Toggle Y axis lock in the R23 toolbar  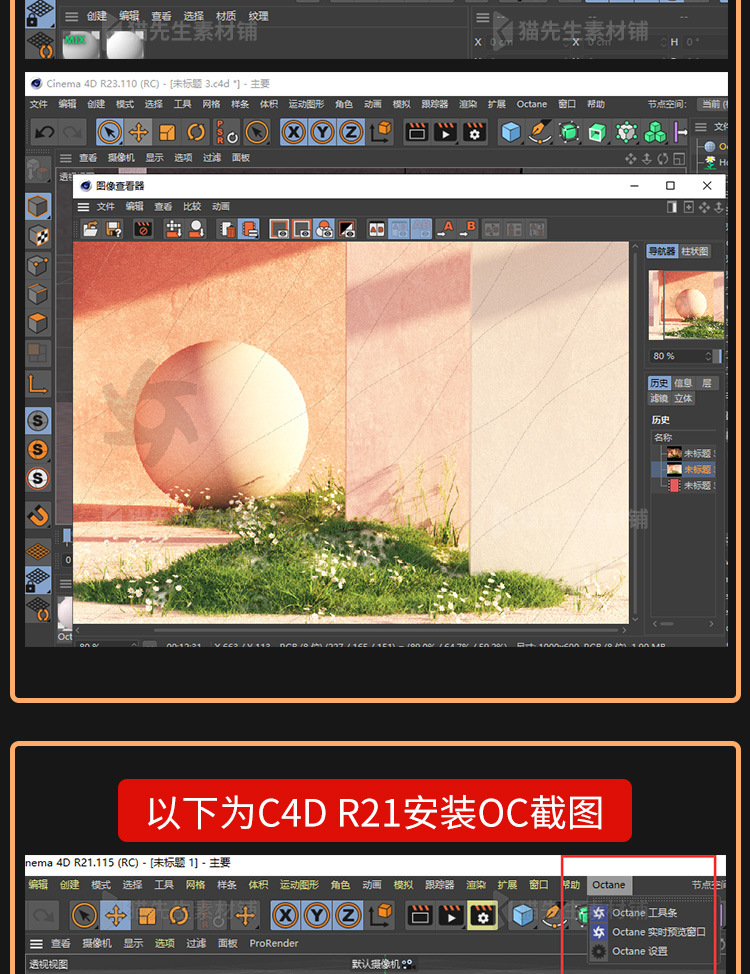tap(322, 132)
